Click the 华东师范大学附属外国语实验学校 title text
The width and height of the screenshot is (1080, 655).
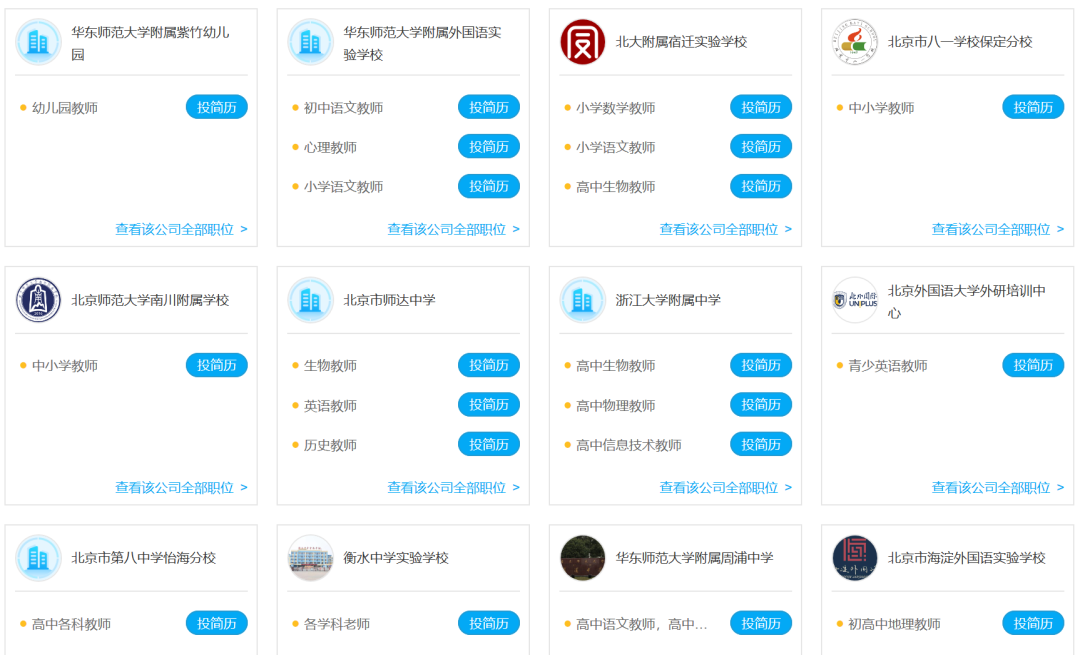[422, 43]
